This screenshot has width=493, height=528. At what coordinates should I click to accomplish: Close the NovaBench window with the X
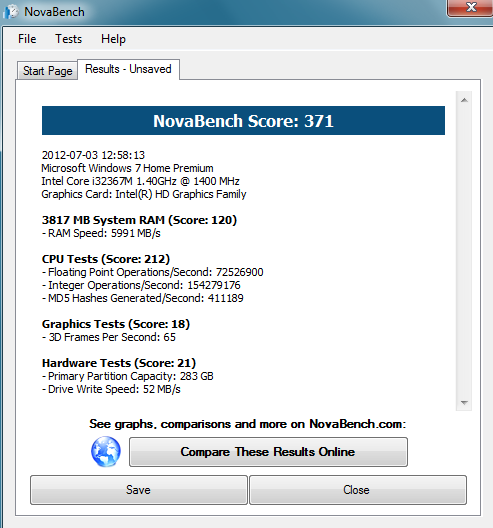point(471,7)
